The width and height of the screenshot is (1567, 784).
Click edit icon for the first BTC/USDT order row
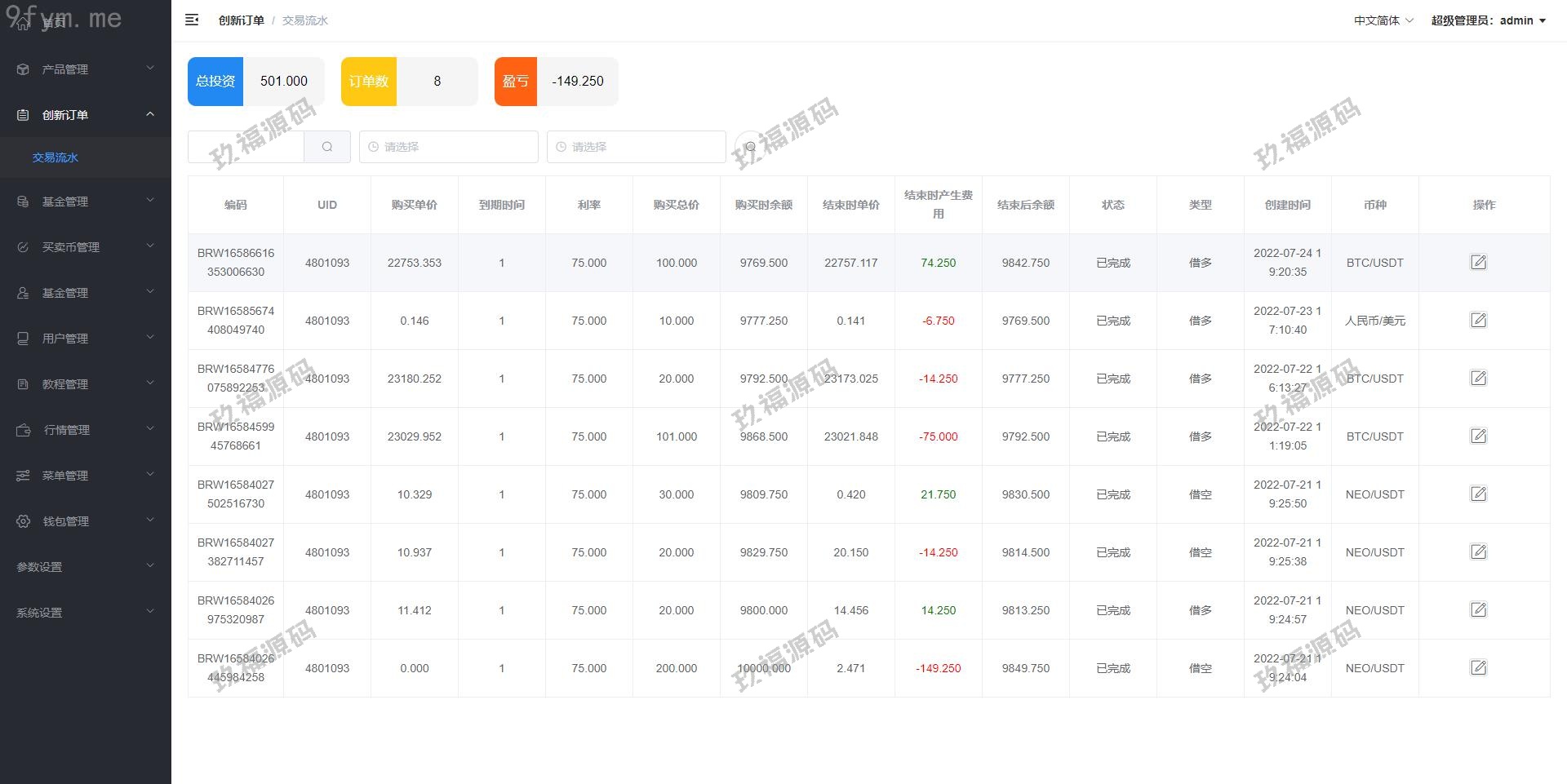(x=1478, y=263)
